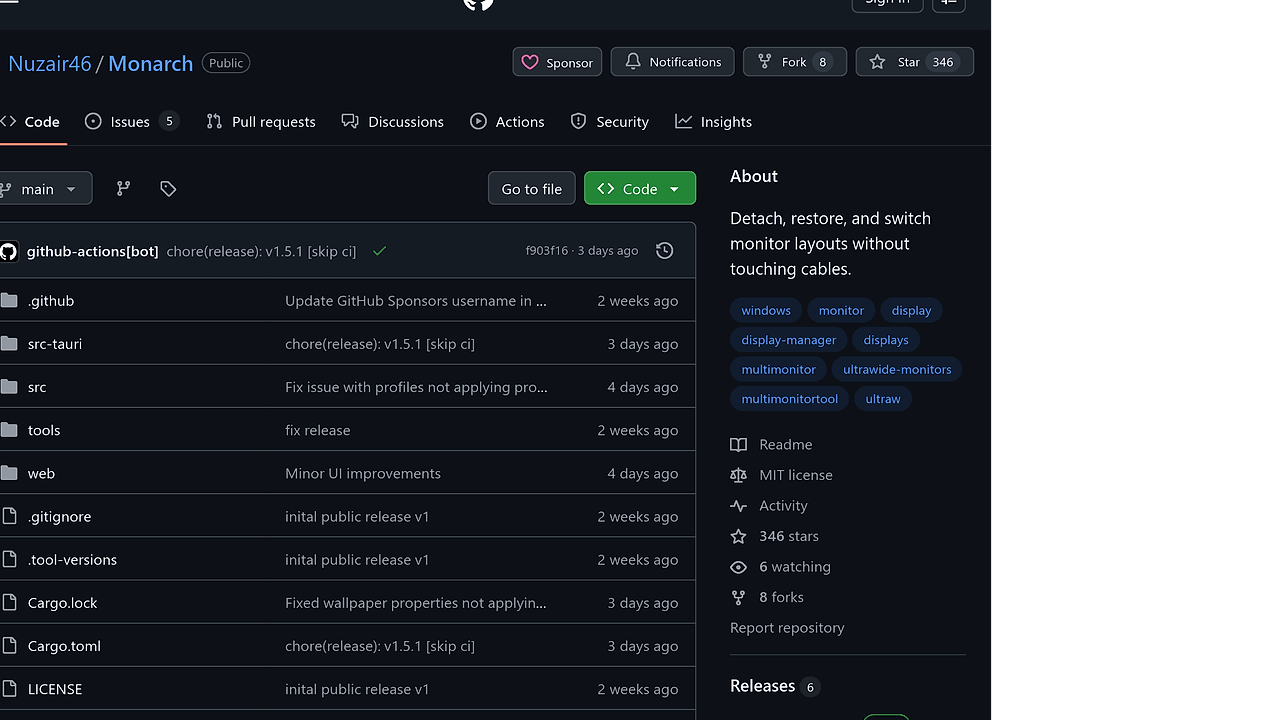This screenshot has height=720, width=1280.
Task: Select the windows topic tag
Action: [766, 310]
